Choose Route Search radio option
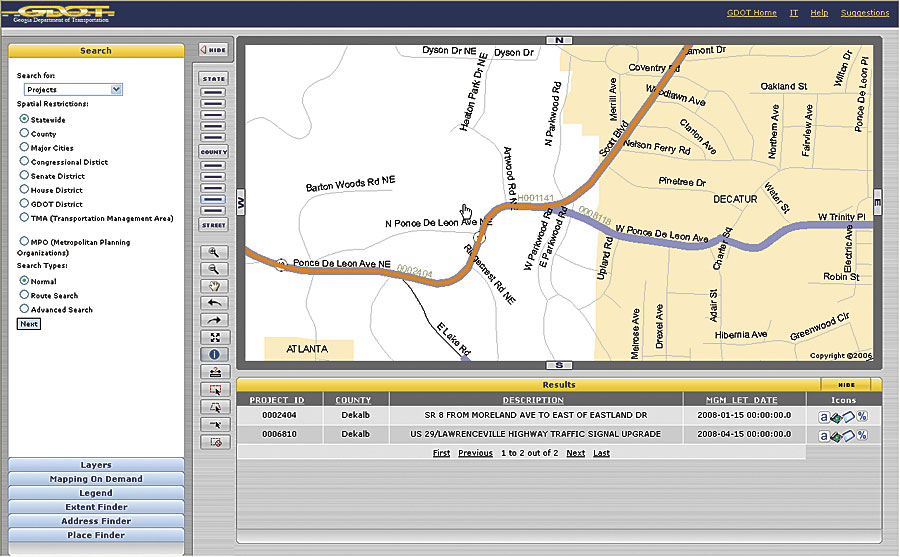Viewport: 900px width, 557px height. coord(24,295)
